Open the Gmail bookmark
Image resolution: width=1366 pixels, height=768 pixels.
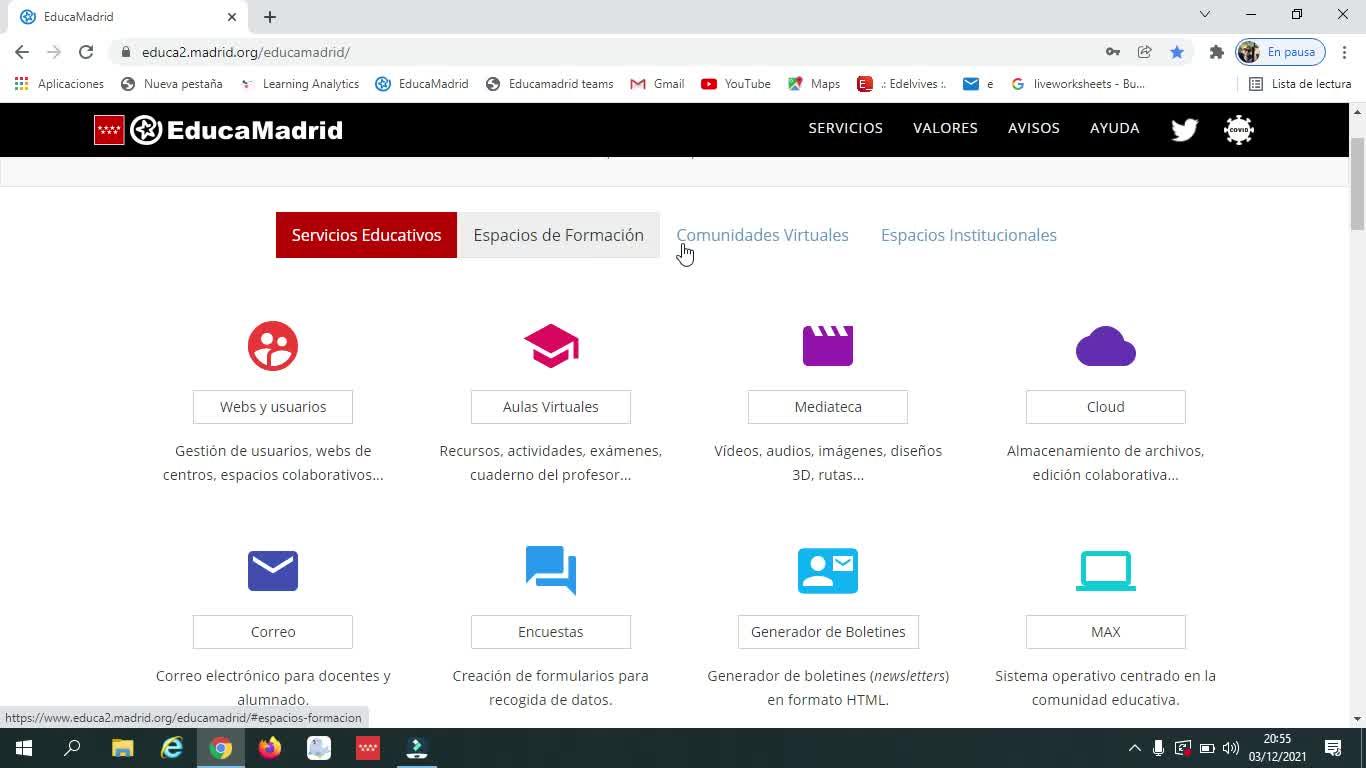coord(657,84)
